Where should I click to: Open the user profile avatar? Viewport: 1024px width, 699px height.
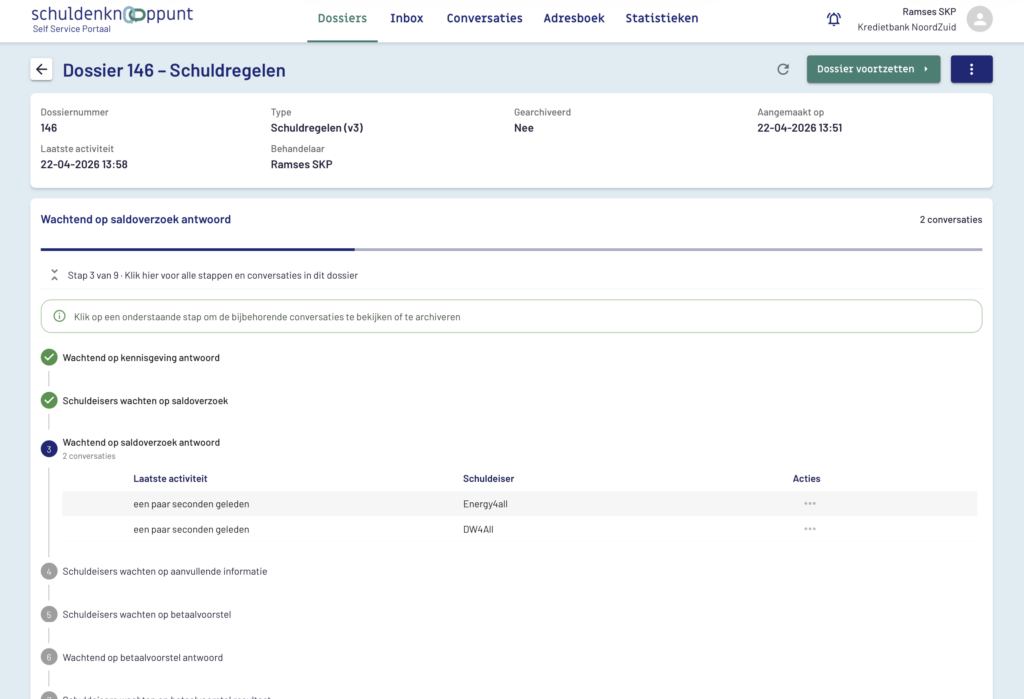[980, 19]
